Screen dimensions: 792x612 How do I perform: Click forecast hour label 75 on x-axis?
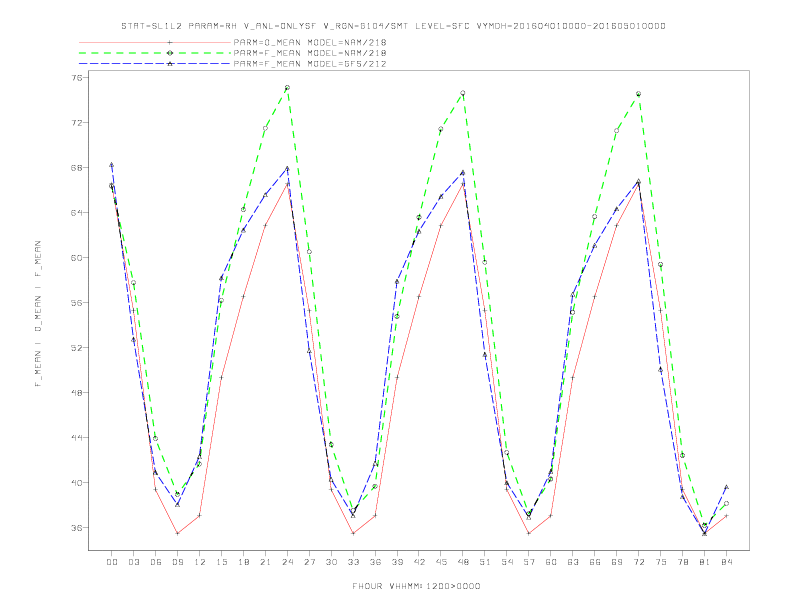[661, 562]
